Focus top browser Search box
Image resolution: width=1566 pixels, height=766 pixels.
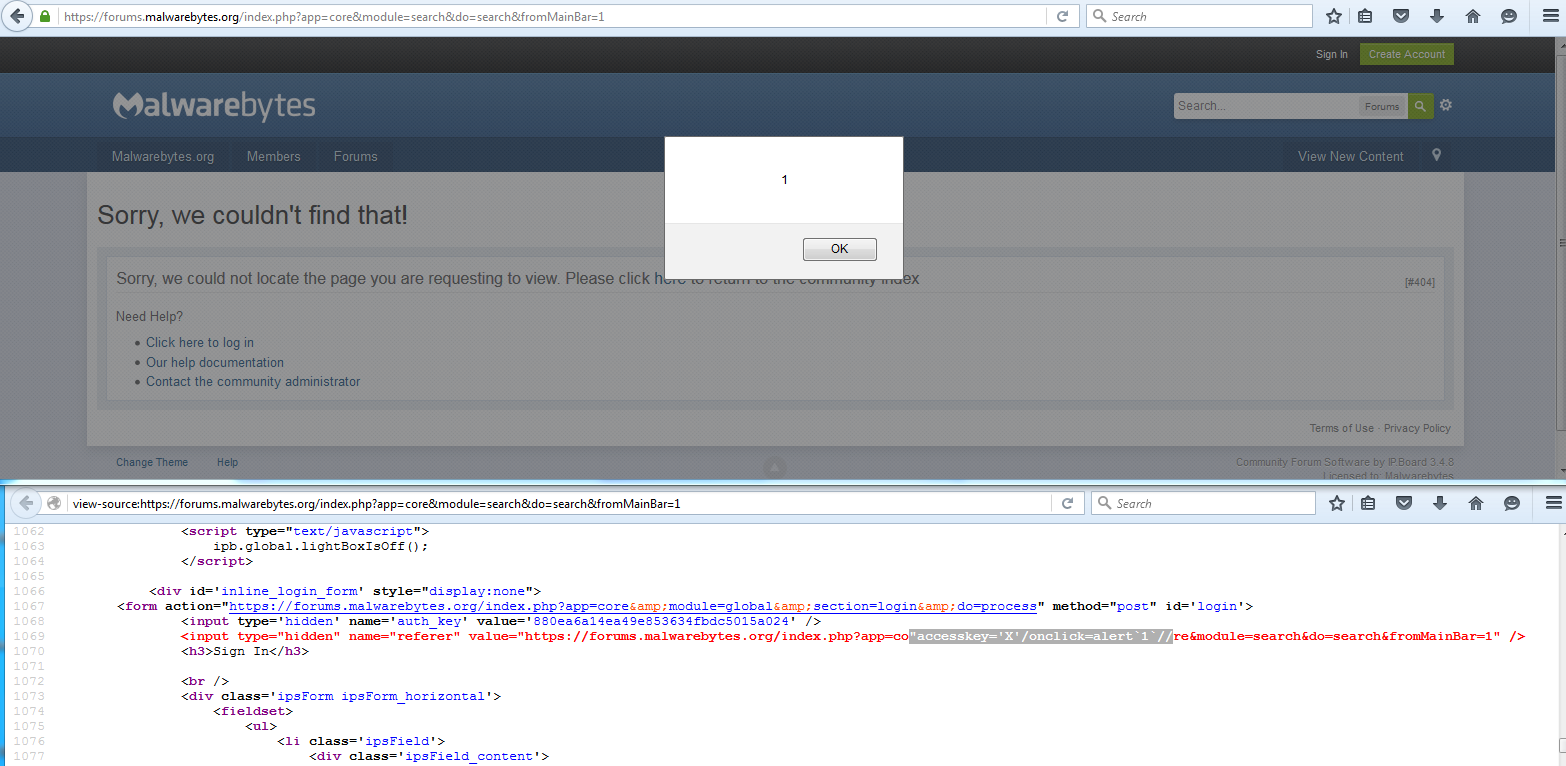point(1199,17)
